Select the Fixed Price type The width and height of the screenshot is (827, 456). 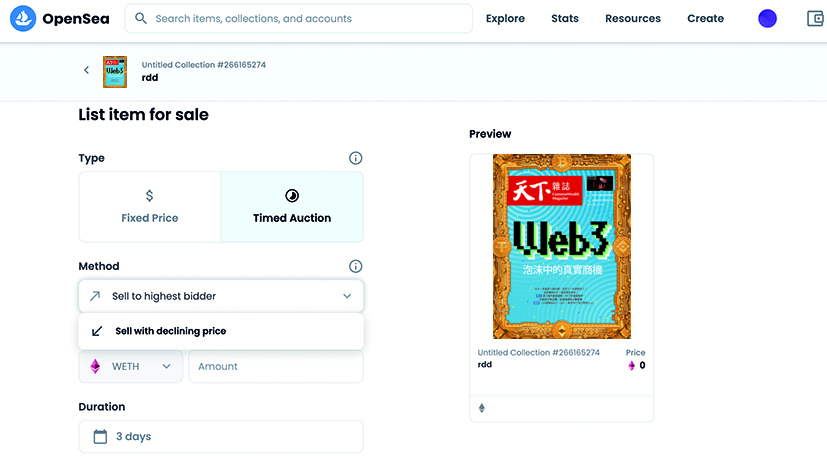click(x=150, y=206)
